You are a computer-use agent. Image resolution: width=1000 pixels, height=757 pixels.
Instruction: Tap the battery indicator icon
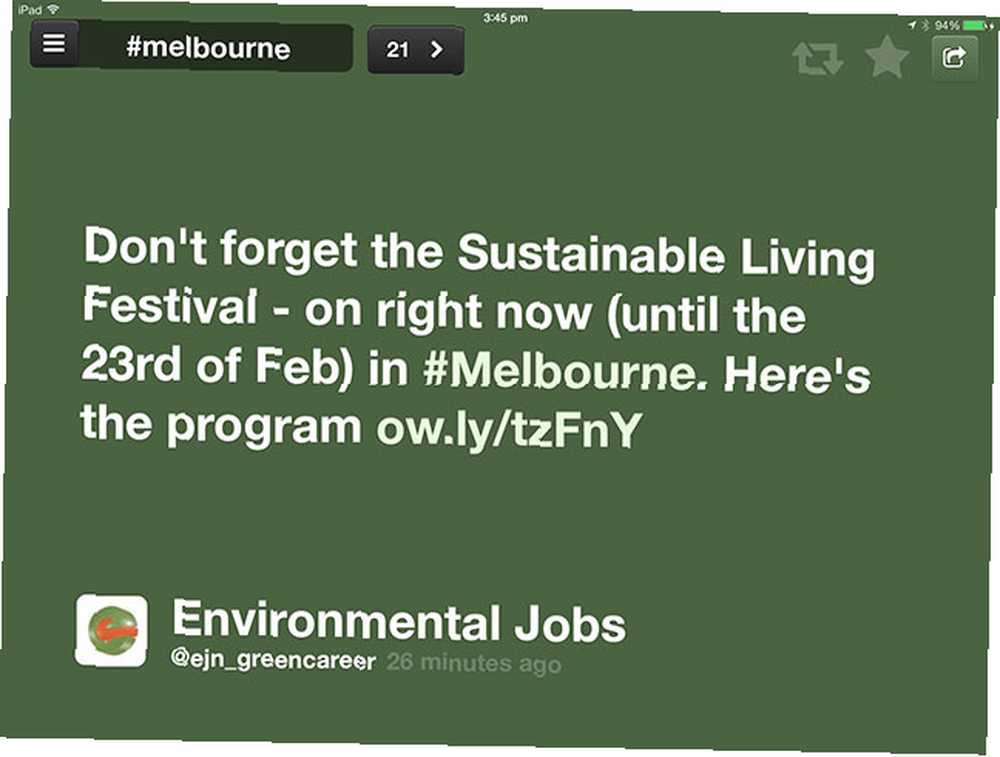(978, 26)
